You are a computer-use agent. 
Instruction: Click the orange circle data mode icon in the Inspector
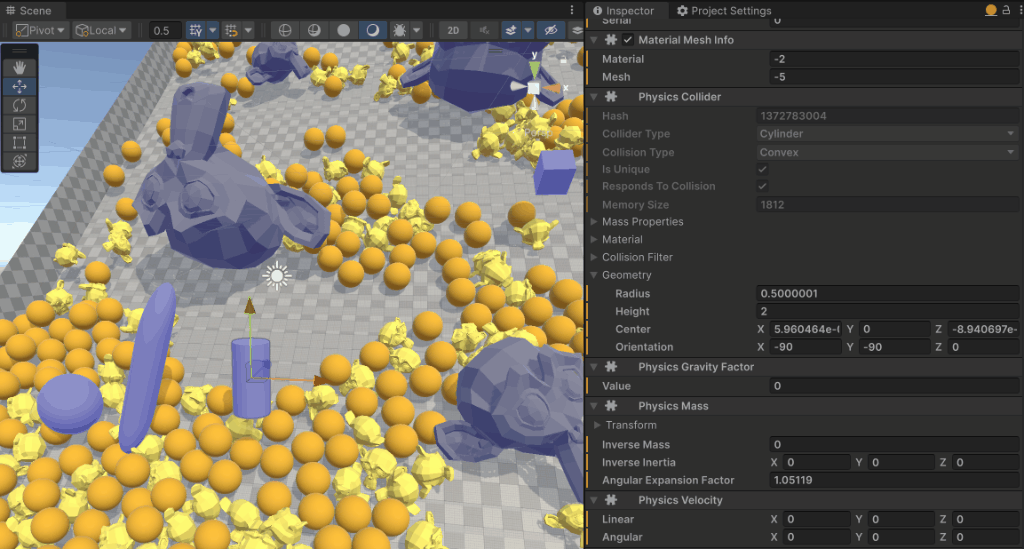click(991, 10)
